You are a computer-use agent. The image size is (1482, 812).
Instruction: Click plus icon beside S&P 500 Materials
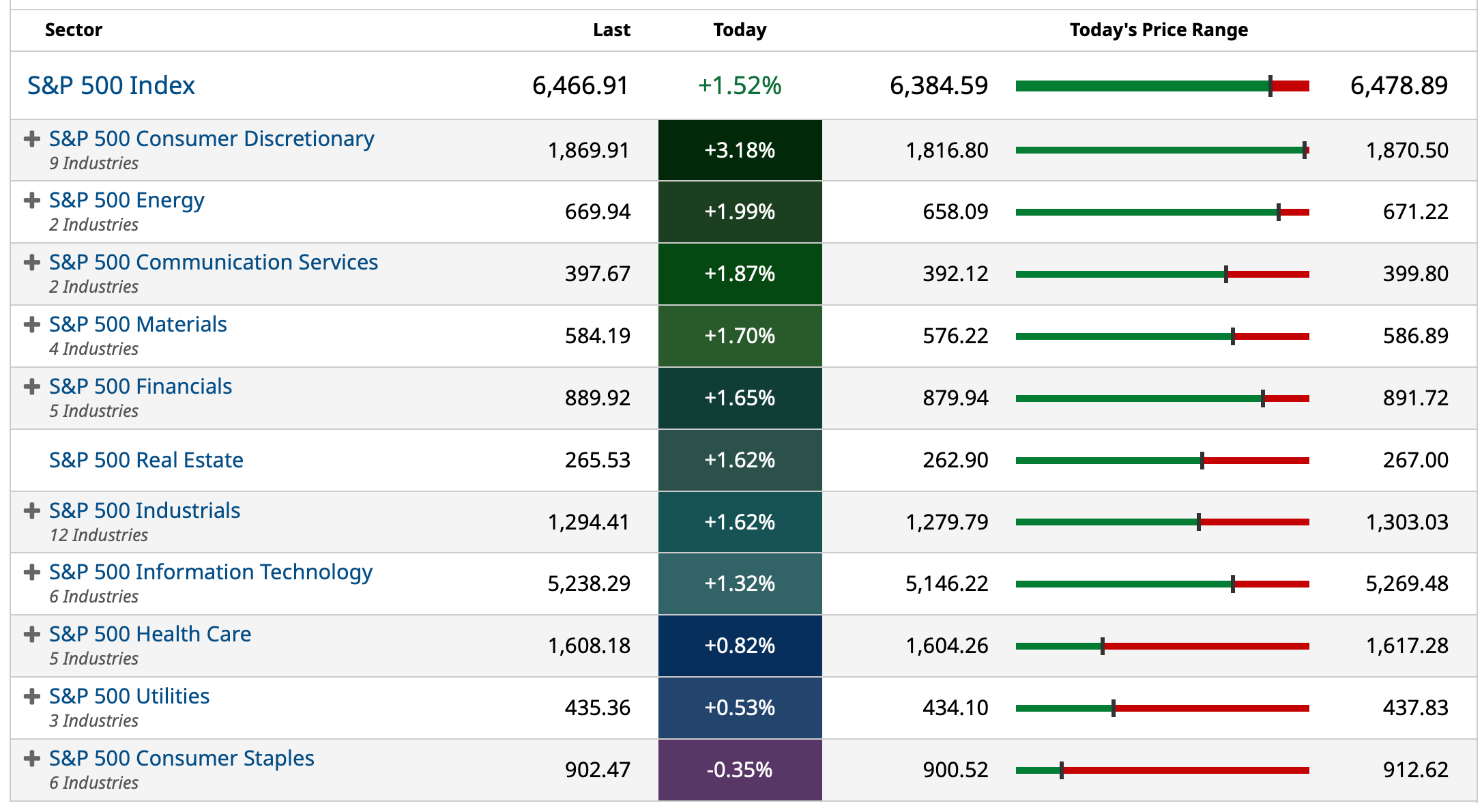[x=31, y=325]
